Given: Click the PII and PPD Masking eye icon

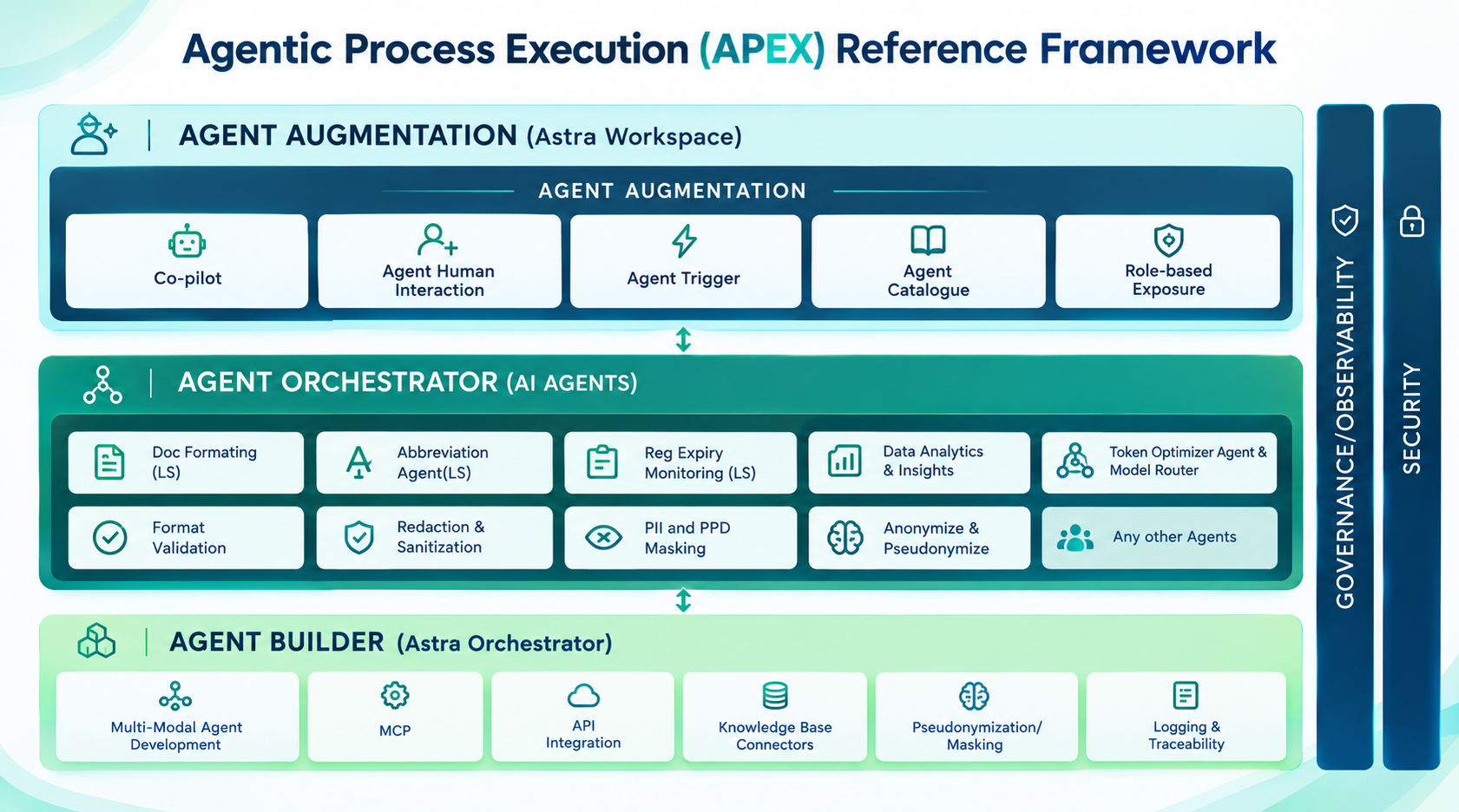Looking at the screenshot, I should point(603,538).
